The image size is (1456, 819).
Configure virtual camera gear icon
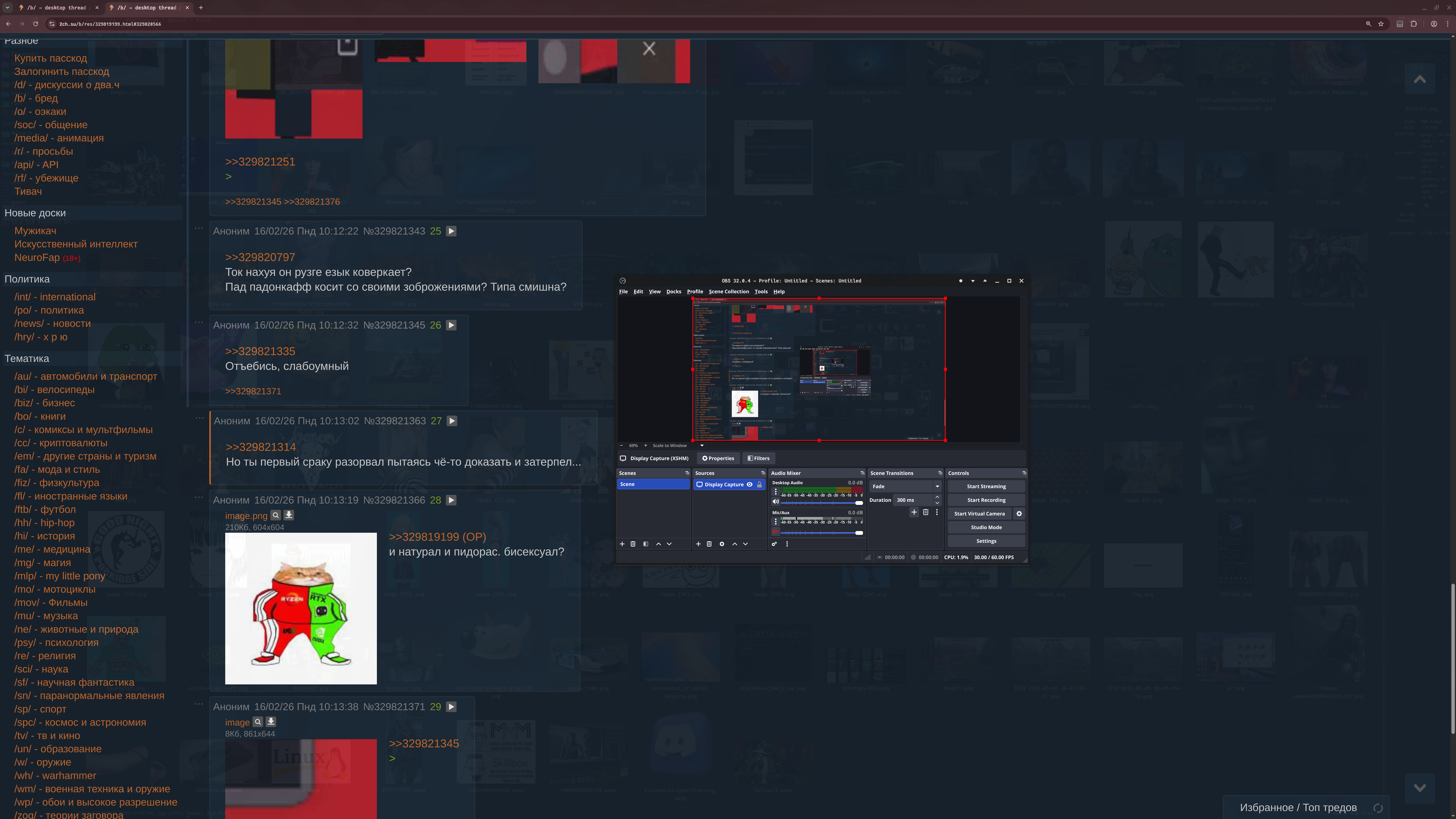(1019, 514)
